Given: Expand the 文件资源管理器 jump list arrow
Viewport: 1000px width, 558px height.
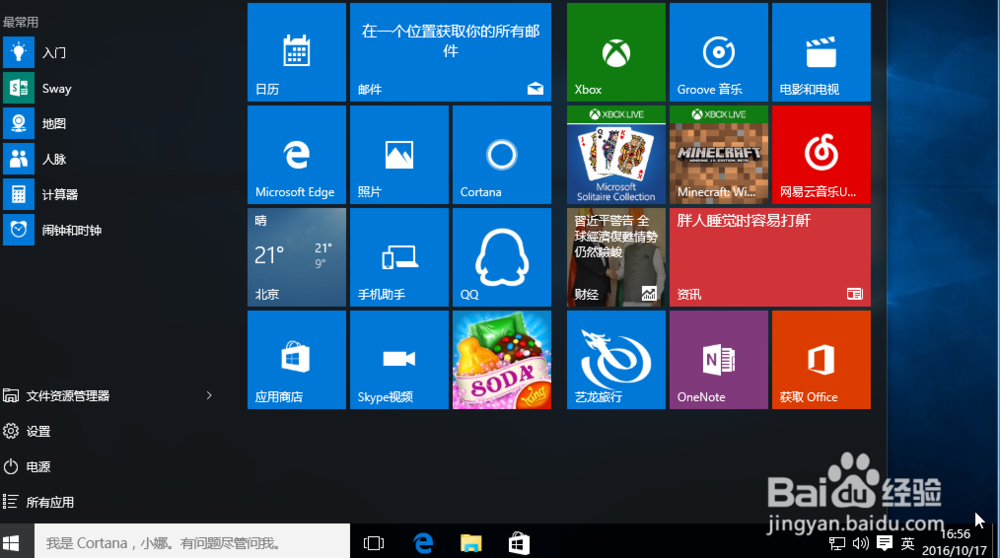Looking at the screenshot, I should (x=209, y=396).
